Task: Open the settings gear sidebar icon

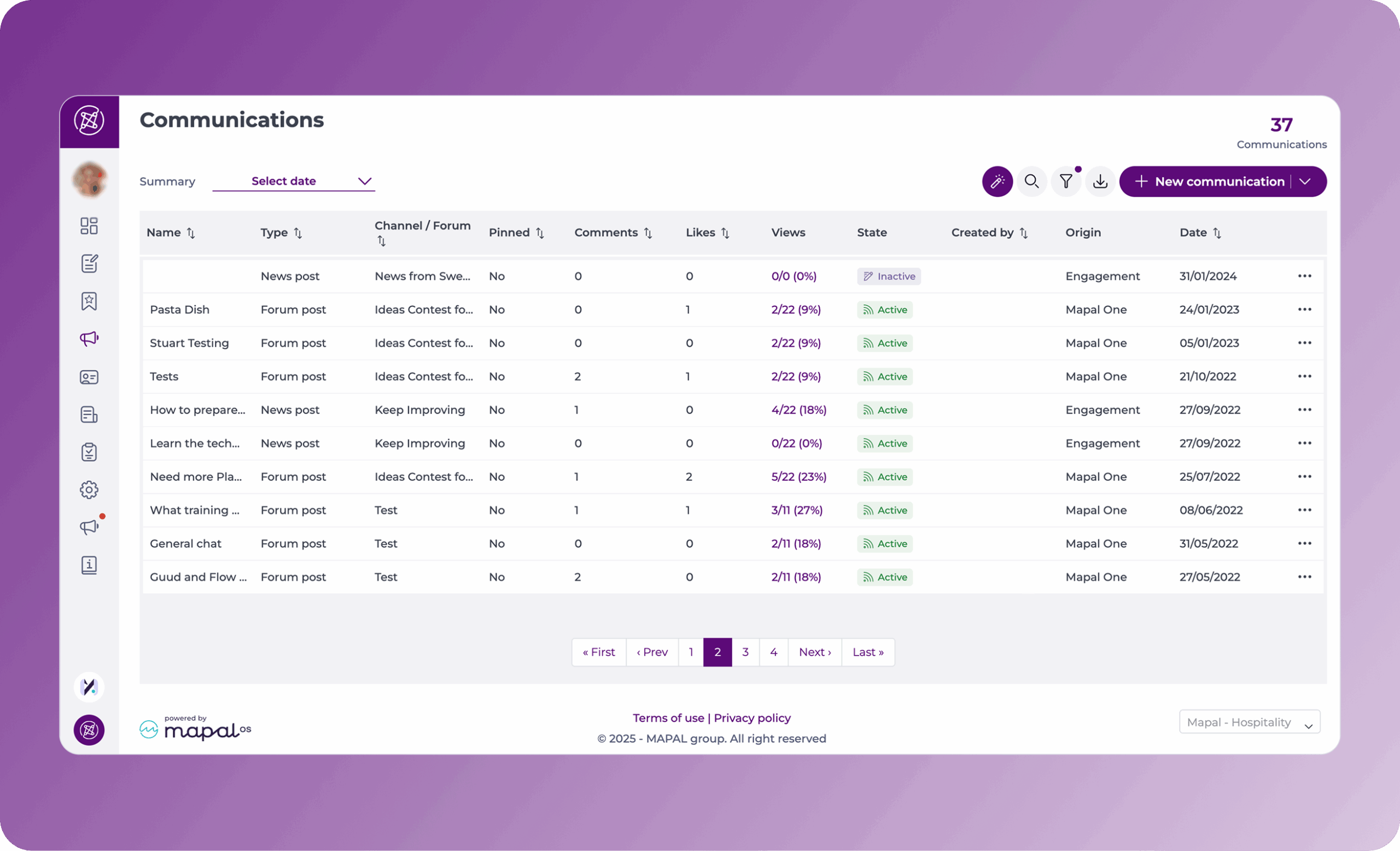Action: click(x=89, y=489)
